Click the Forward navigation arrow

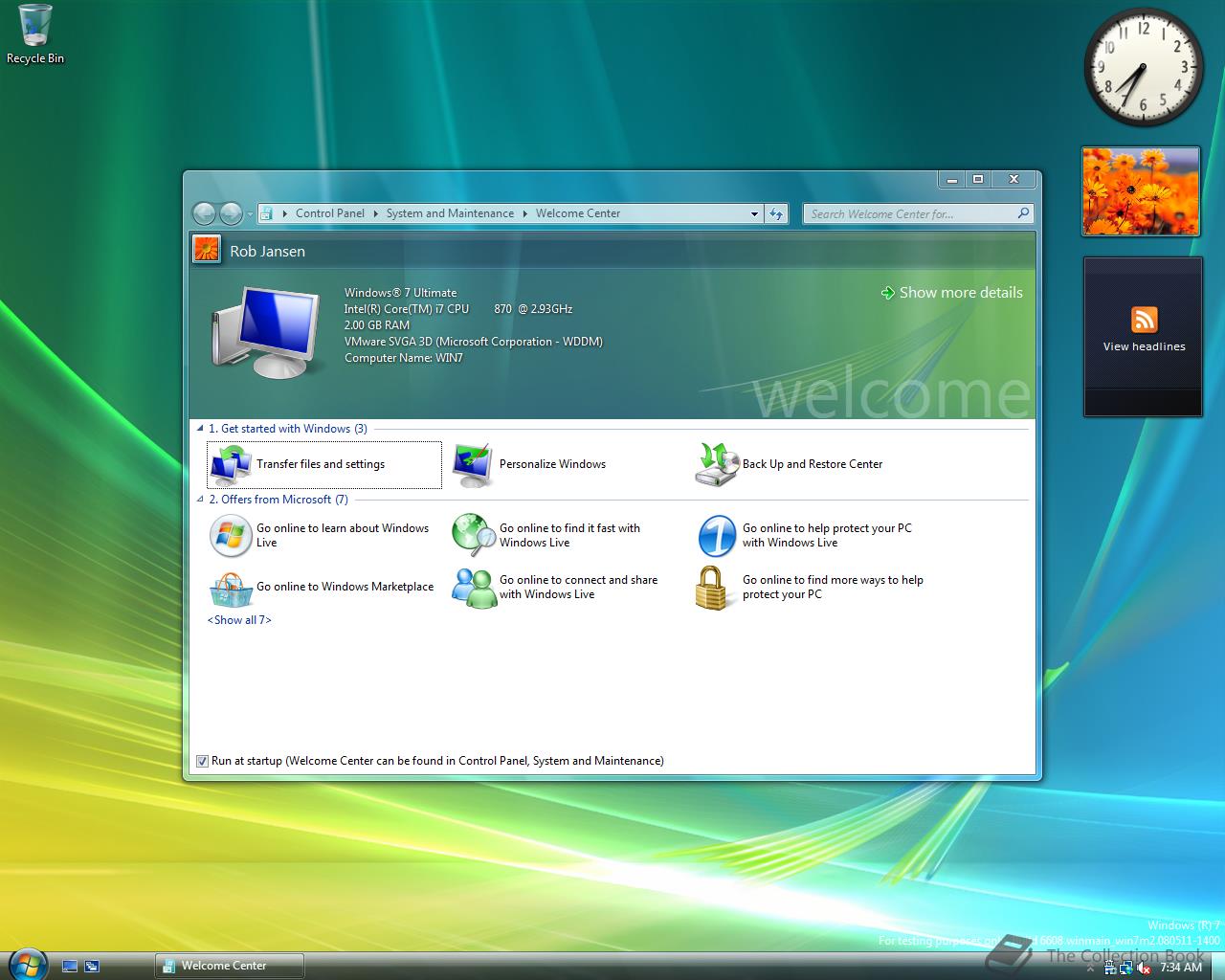pyautogui.click(x=231, y=213)
